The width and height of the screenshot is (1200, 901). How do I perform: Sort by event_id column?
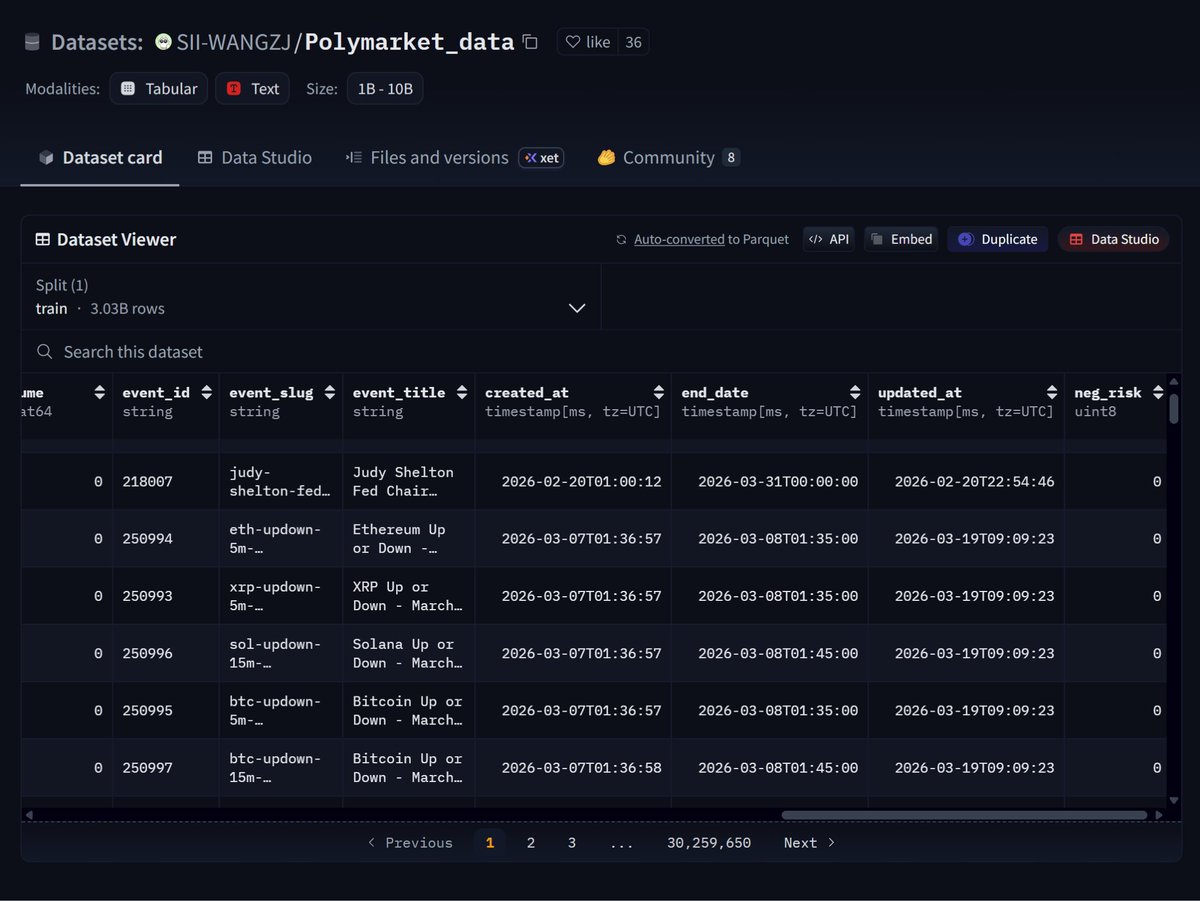tap(206, 392)
